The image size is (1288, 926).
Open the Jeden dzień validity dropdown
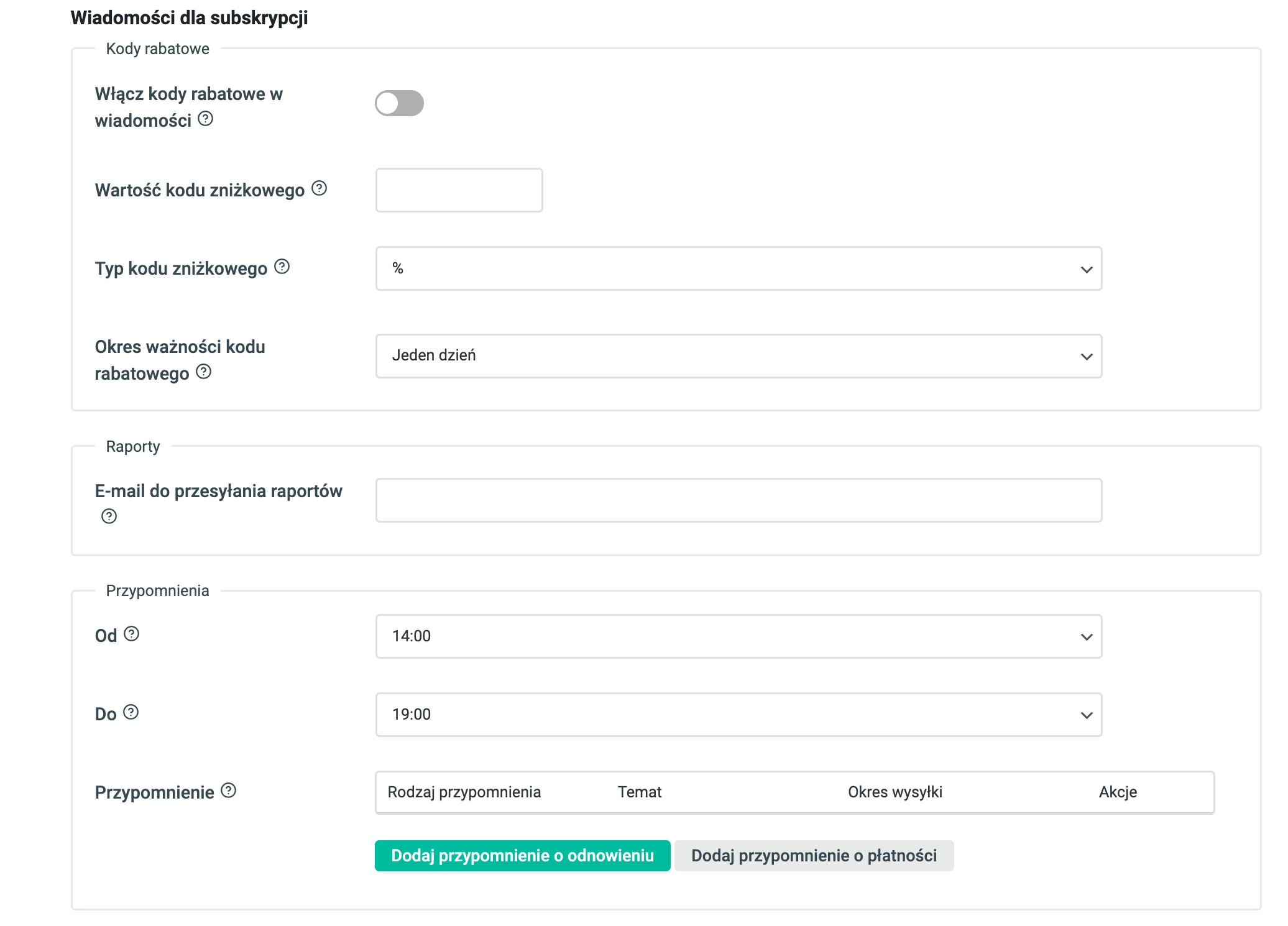tap(738, 356)
